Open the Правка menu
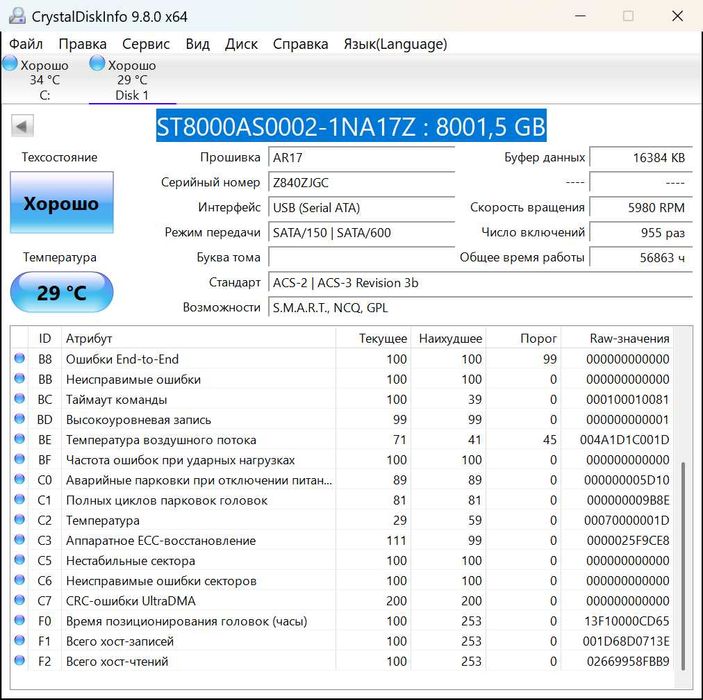The height and width of the screenshot is (700, 703). point(82,44)
